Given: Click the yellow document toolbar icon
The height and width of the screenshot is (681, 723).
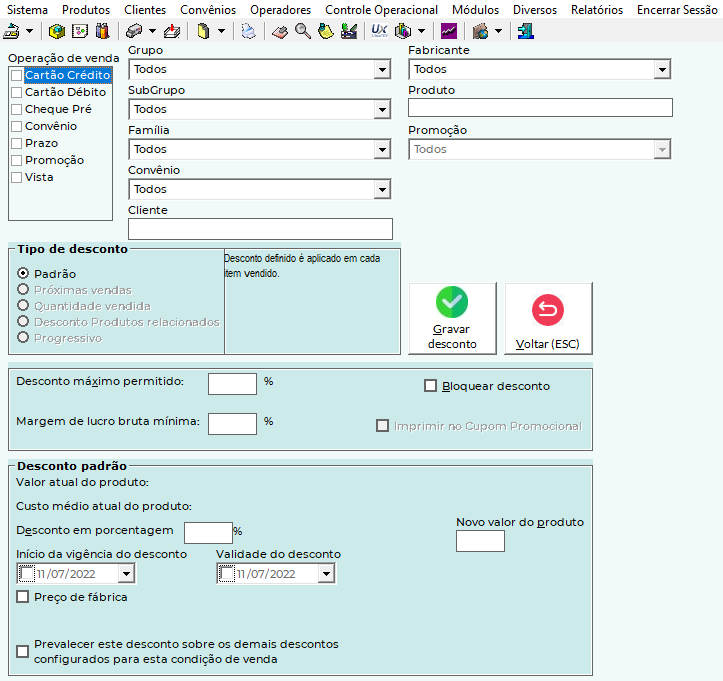Looking at the screenshot, I should tap(203, 31).
